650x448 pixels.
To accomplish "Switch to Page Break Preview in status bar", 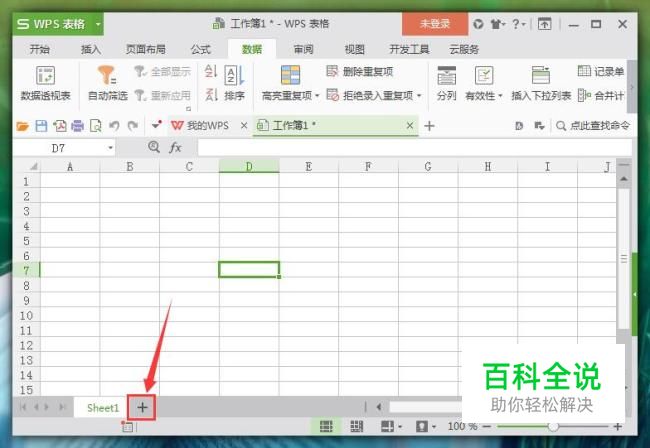I will tap(357, 426).
